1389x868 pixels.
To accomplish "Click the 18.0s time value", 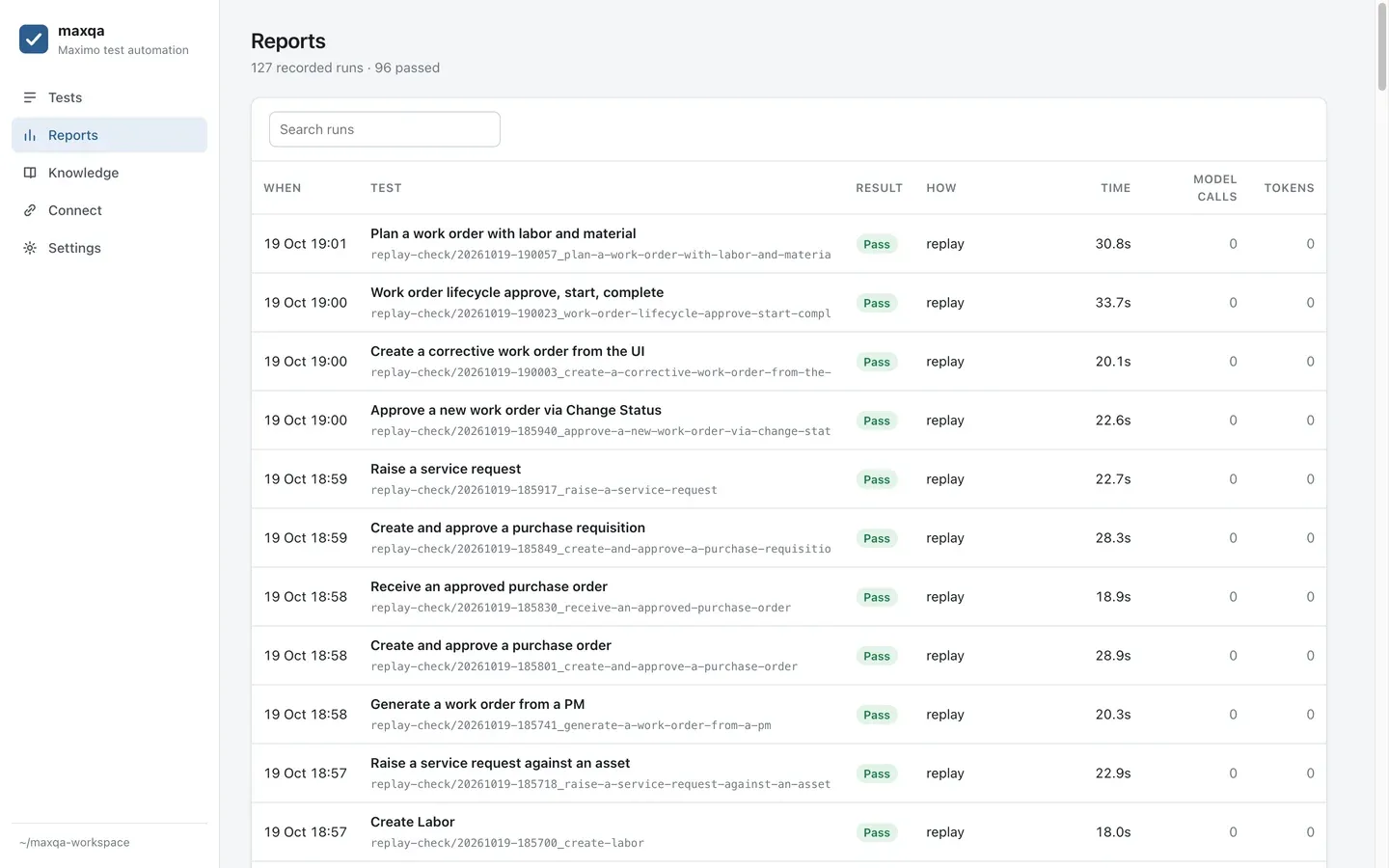I will point(1113,832).
